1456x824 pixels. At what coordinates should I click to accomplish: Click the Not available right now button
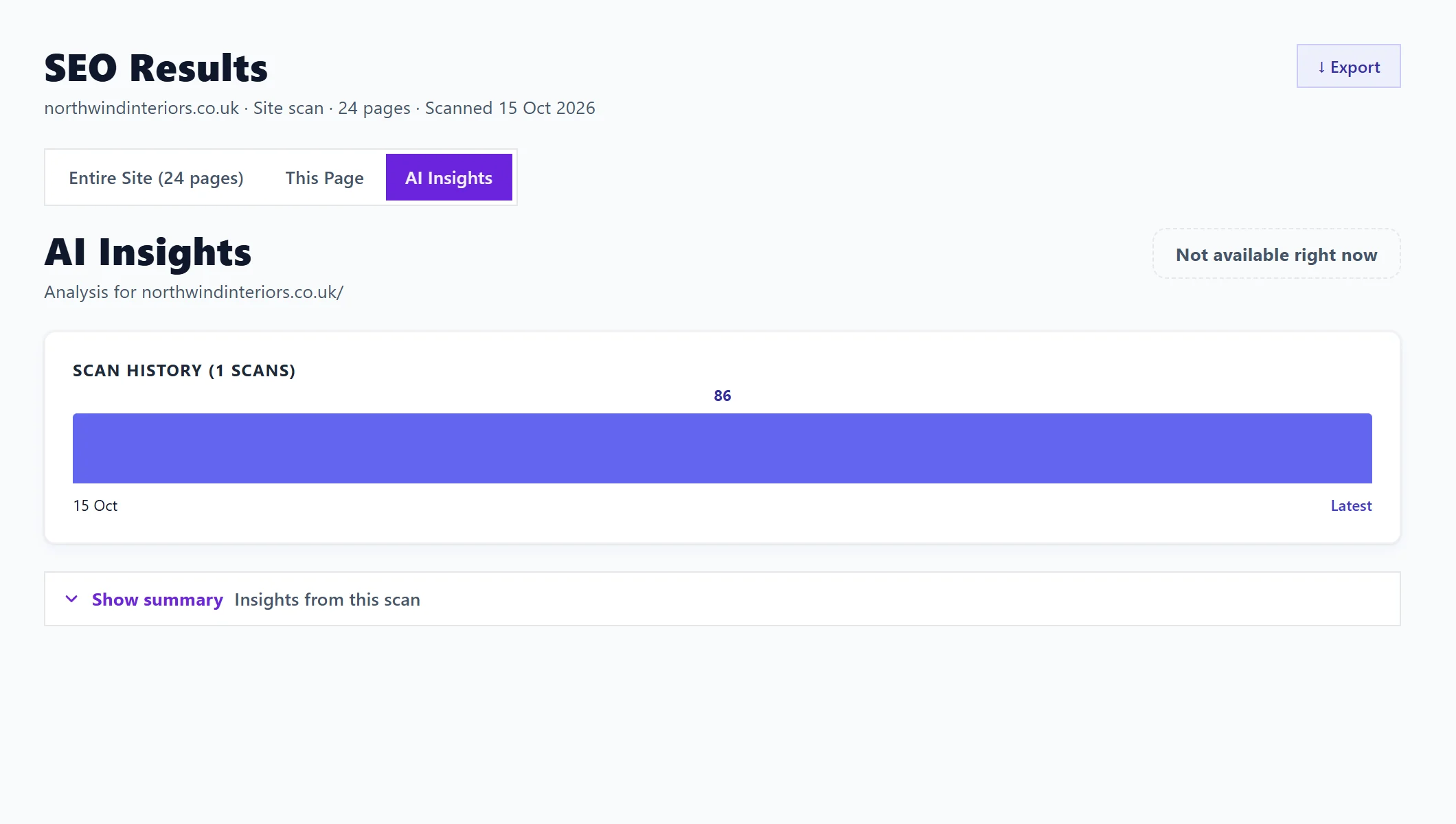tap(1276, 254)
